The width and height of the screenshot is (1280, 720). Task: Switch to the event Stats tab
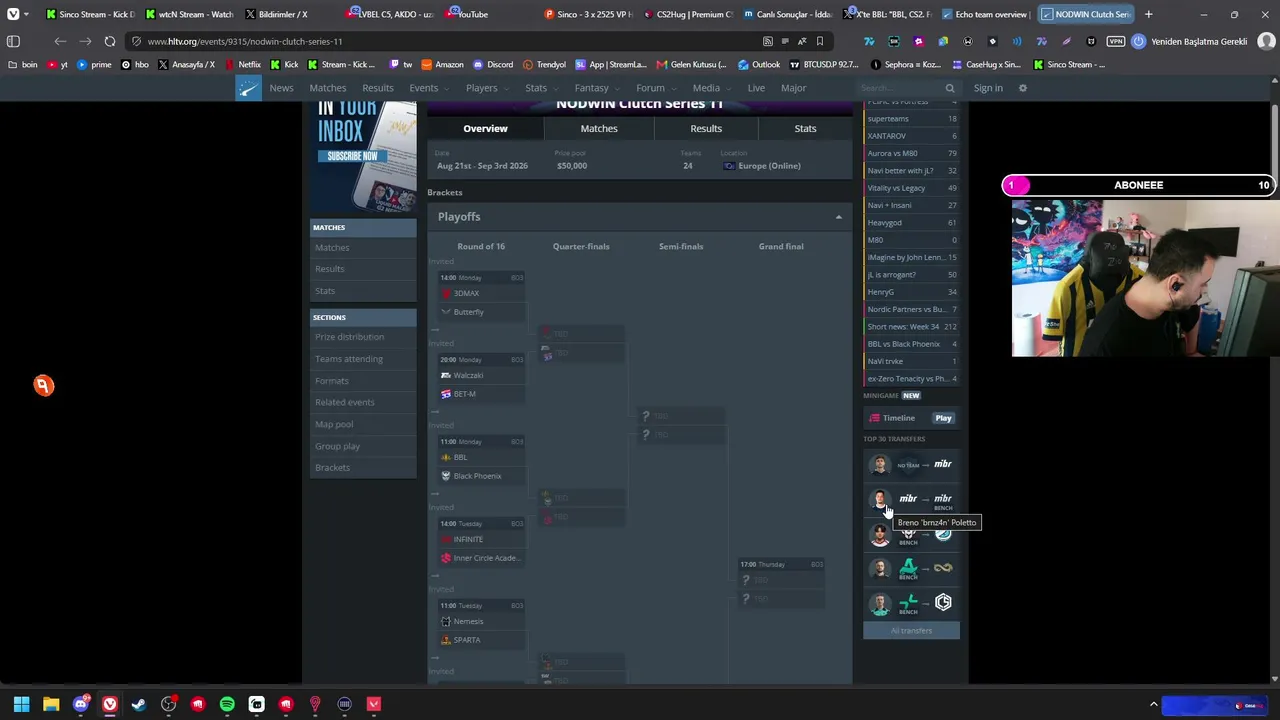tap(805, 128)
